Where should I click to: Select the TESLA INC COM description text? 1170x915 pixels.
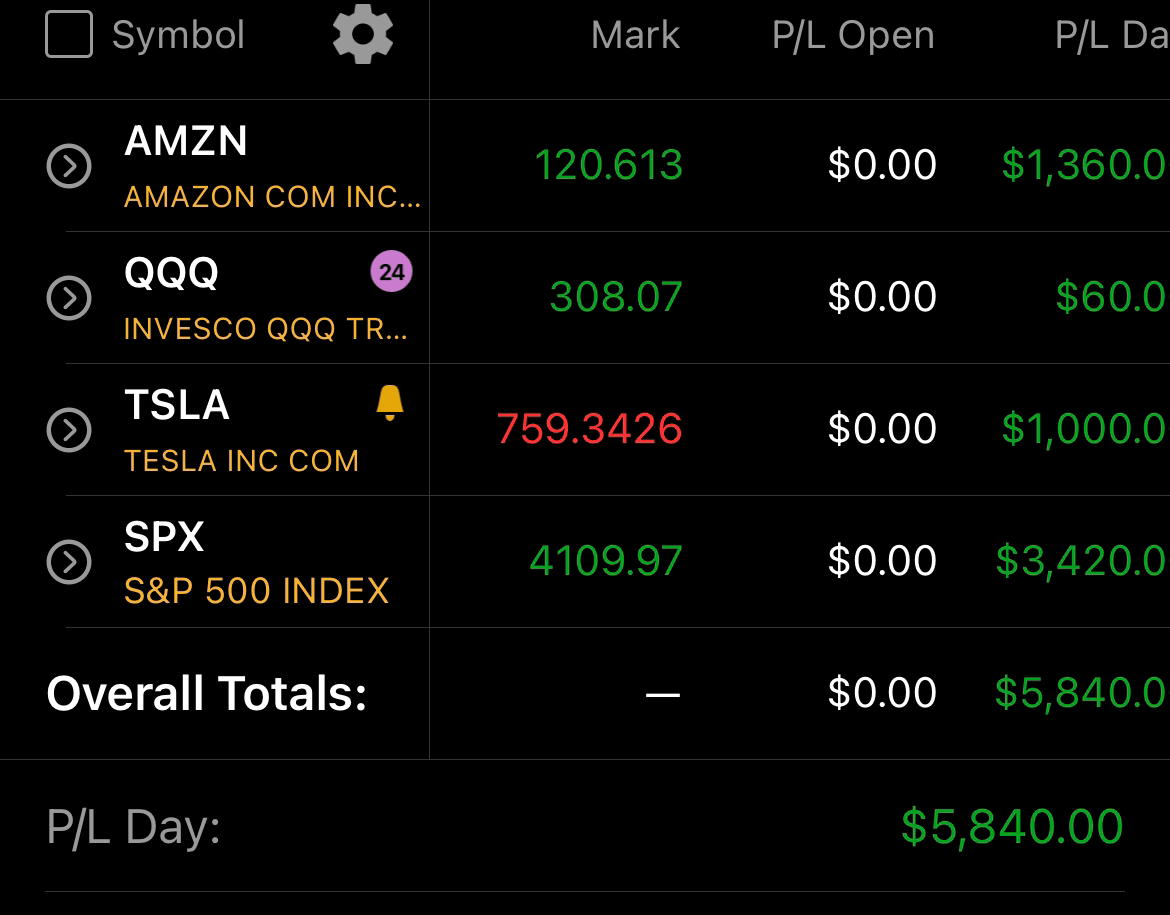(x=241, y=461)
